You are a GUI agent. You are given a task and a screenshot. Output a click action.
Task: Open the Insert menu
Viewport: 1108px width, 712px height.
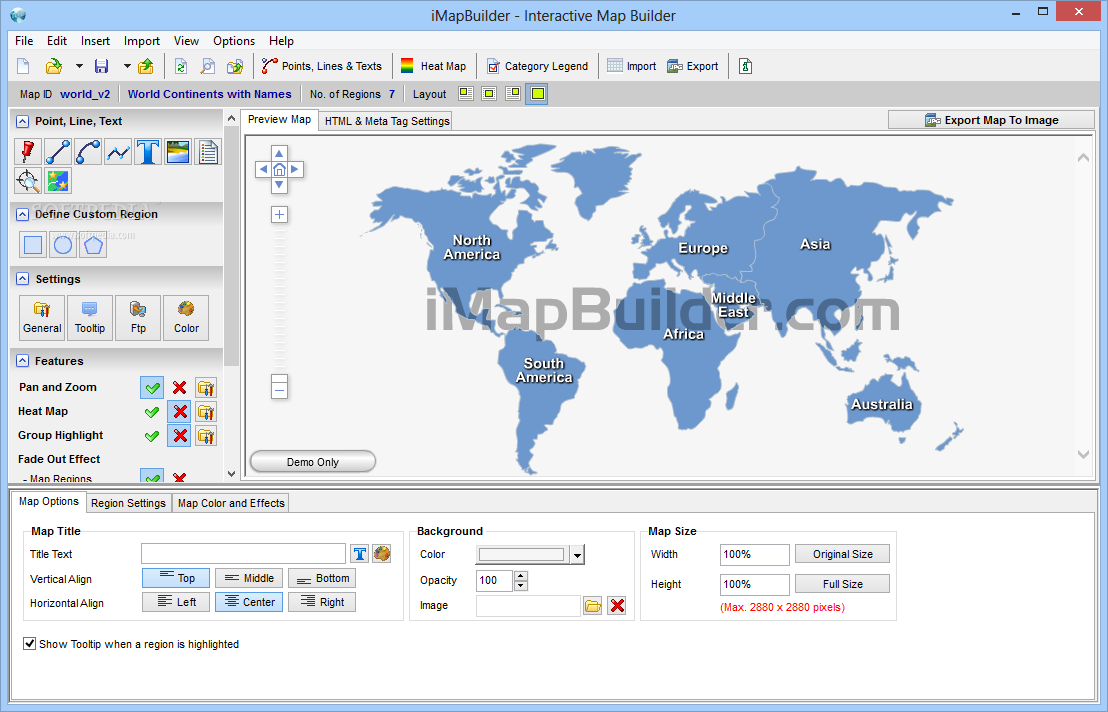[95, 41]
